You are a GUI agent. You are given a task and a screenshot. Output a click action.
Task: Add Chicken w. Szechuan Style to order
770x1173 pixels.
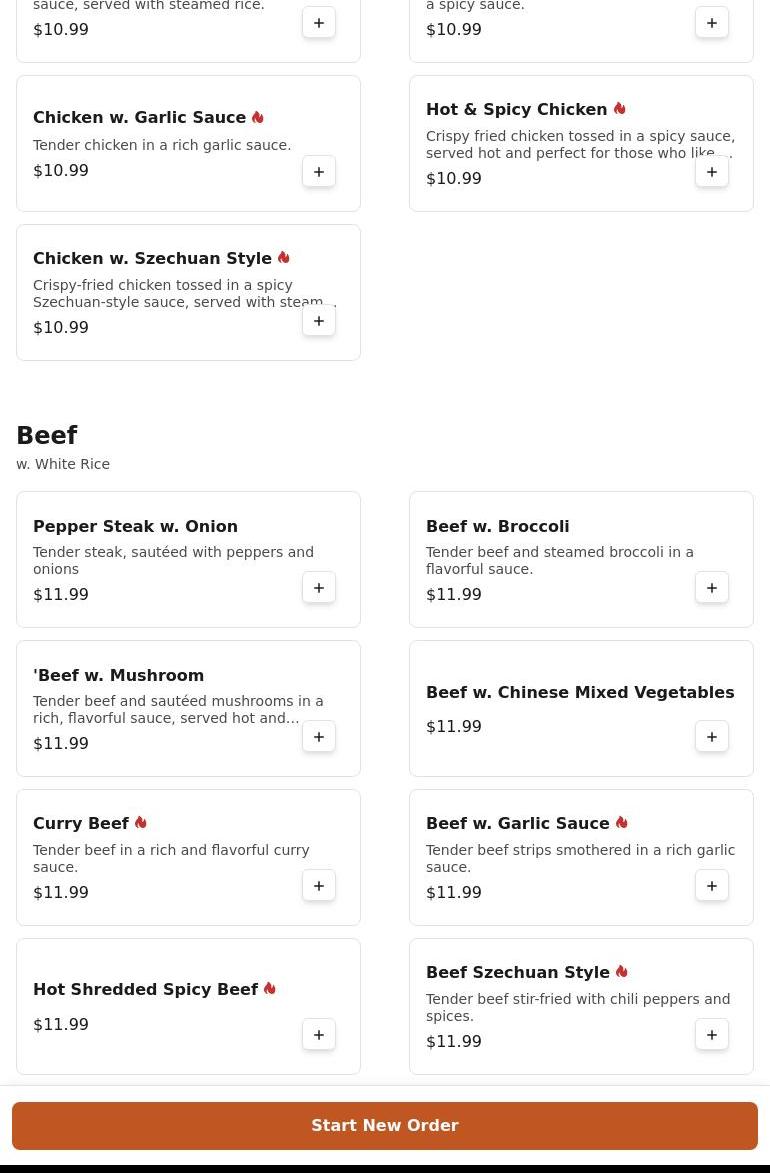tap(319, 321)
